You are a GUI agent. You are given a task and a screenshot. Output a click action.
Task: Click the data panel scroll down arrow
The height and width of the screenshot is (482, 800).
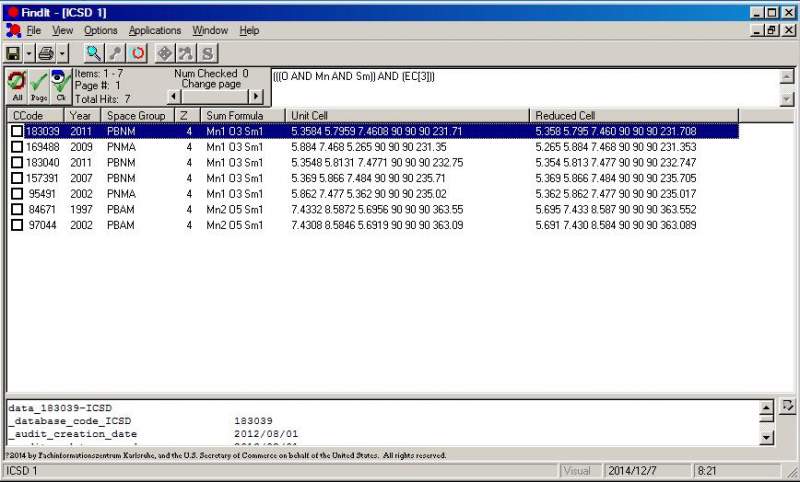(x=766, y=437)
